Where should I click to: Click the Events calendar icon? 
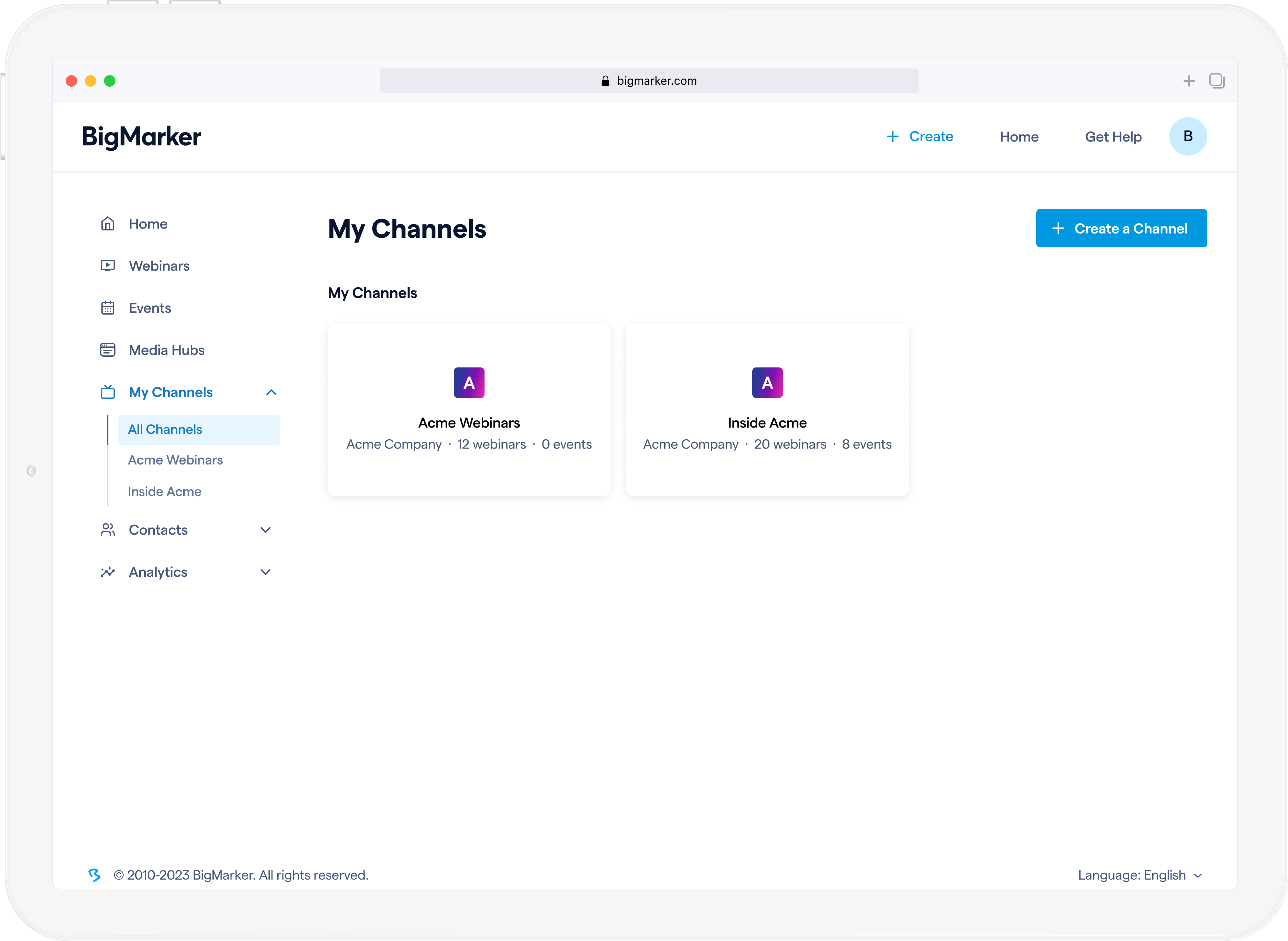(108, 308)
